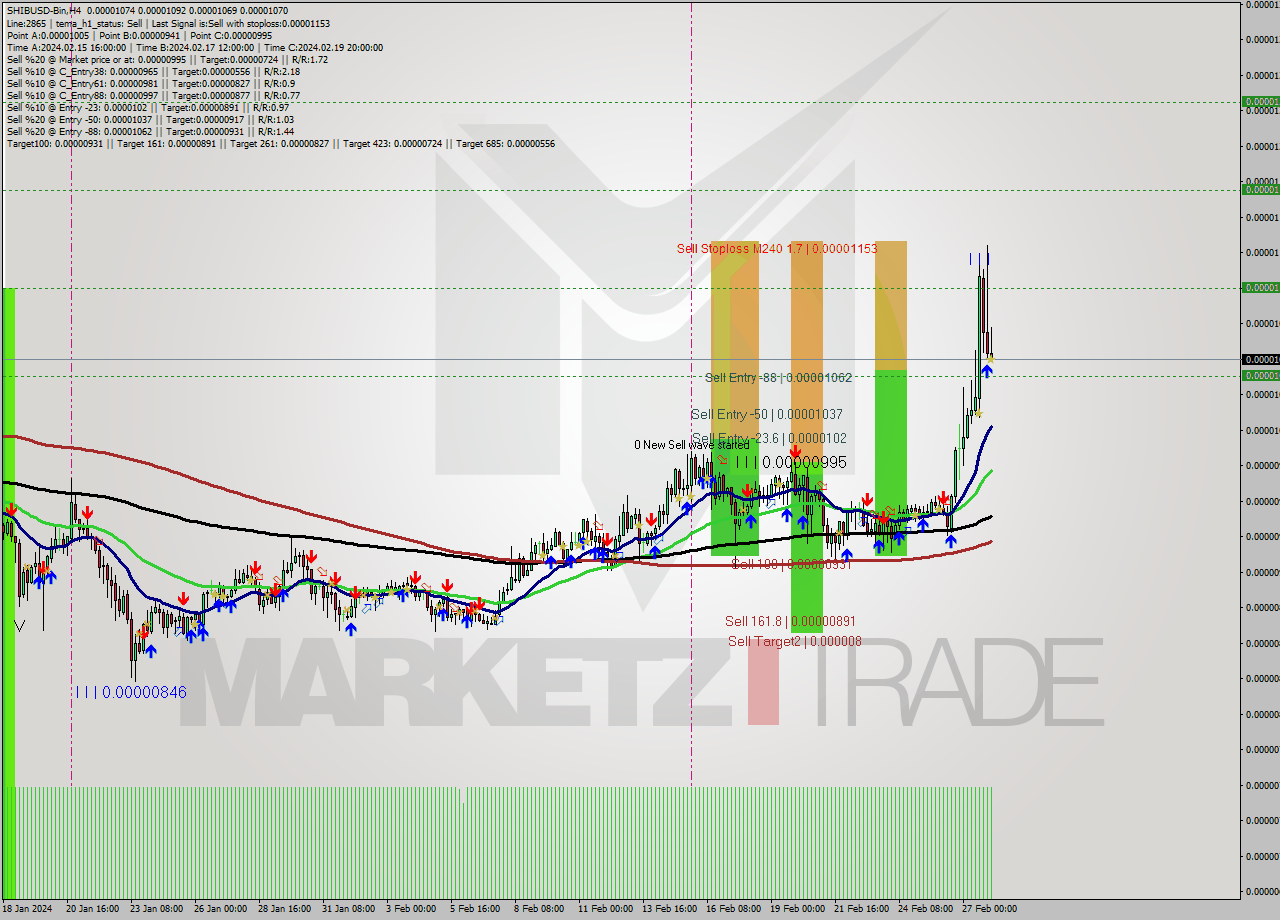Click the '27 Feb 00:00' time axis label

coord(989,909)
